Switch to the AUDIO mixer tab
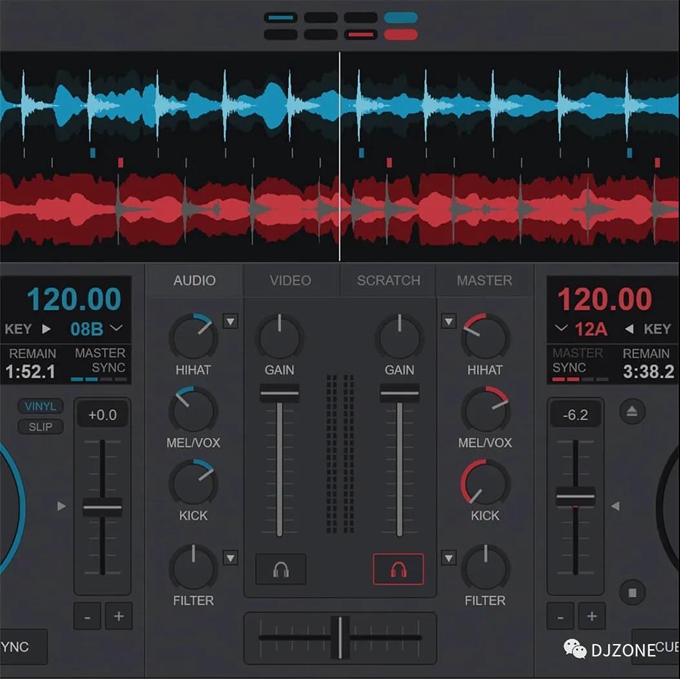This screenshot has width=680, height=679. [194, 281]
